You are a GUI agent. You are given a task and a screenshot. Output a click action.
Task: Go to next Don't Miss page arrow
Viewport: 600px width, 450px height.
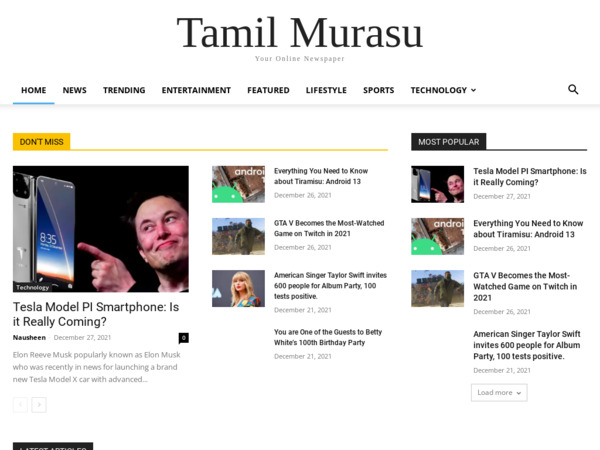coord(39,404)
